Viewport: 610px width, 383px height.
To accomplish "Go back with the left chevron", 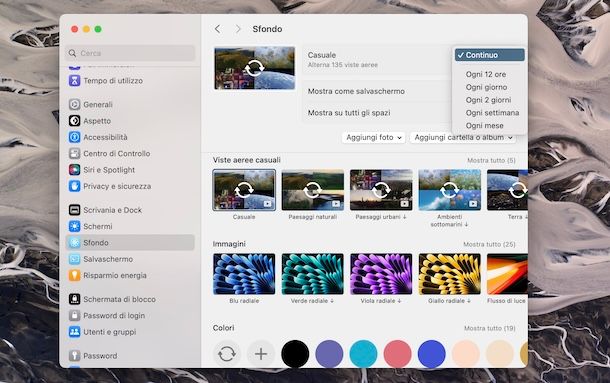I will (217, 29).
